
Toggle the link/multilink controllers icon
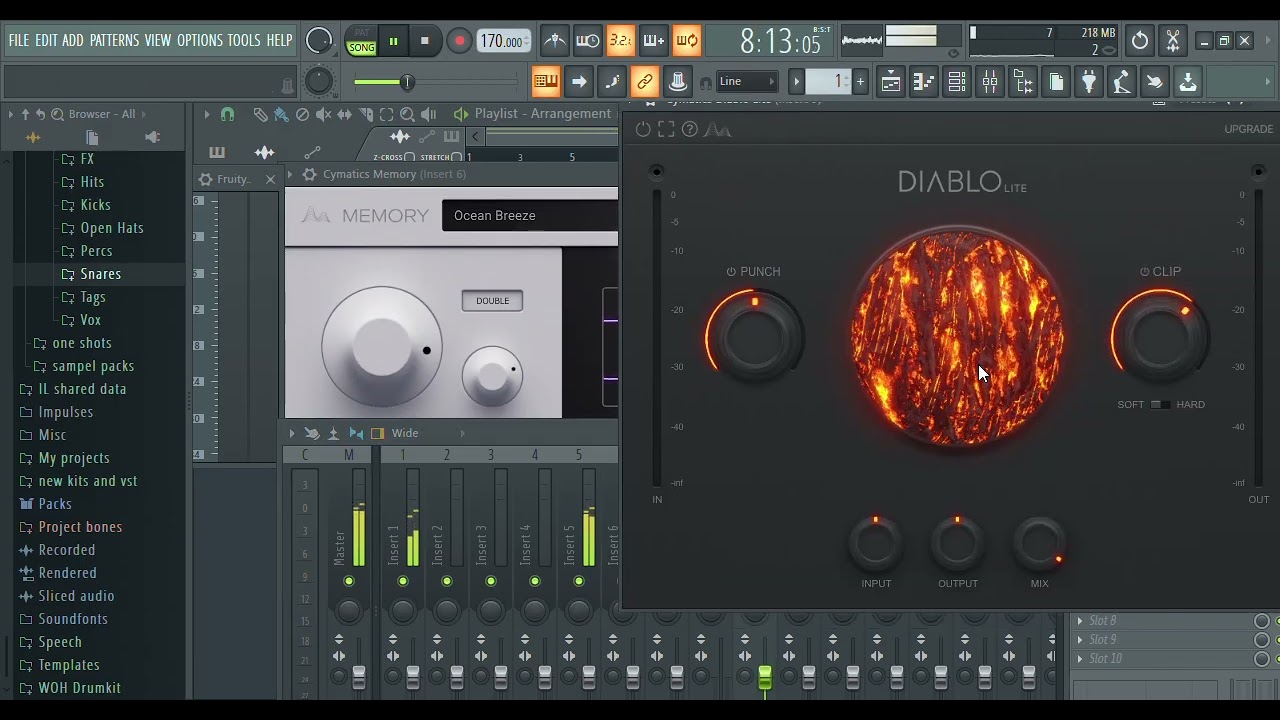[x=645, y=81]
